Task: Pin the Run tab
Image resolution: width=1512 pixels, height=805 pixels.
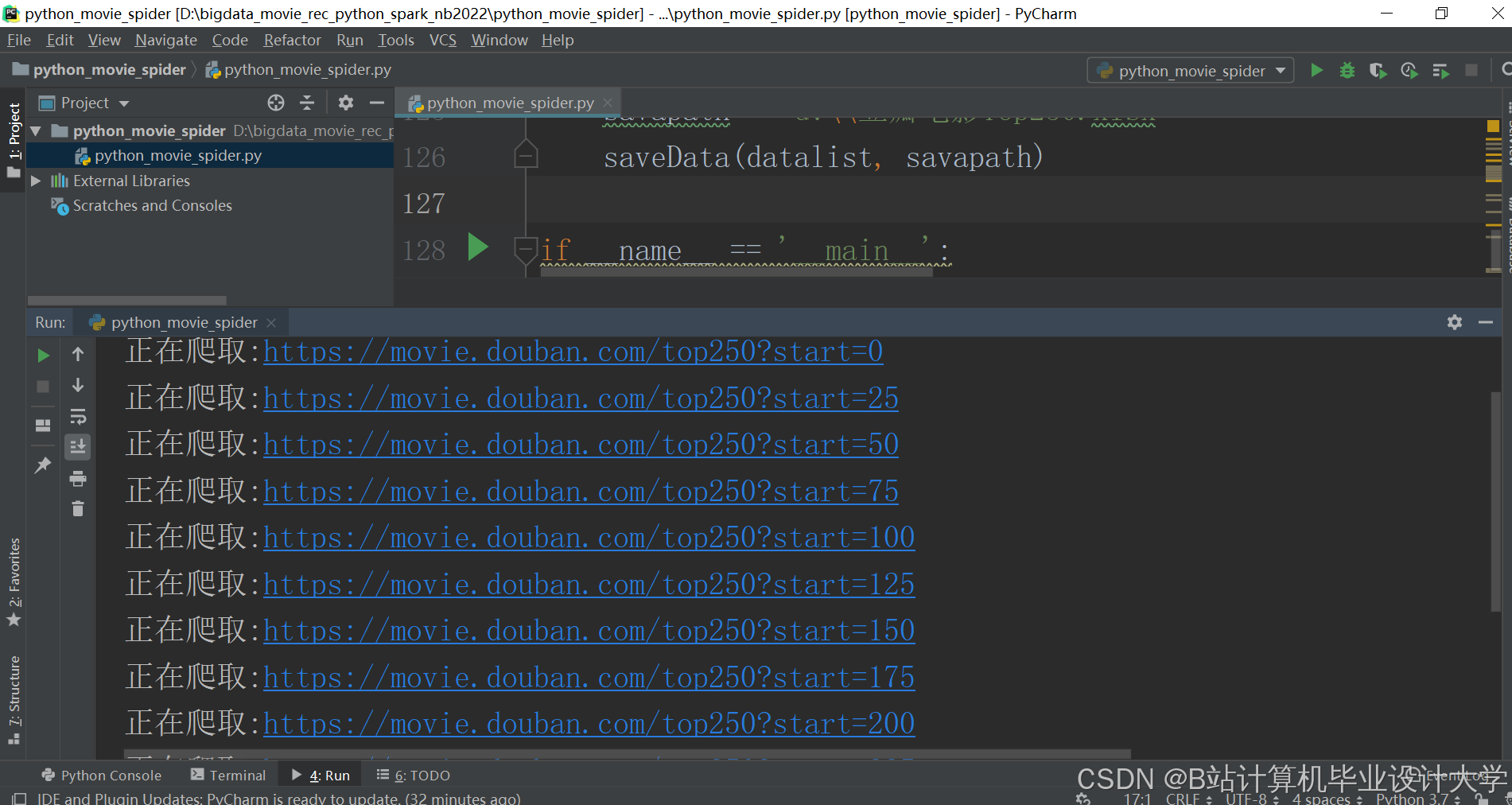Action: 43,465
